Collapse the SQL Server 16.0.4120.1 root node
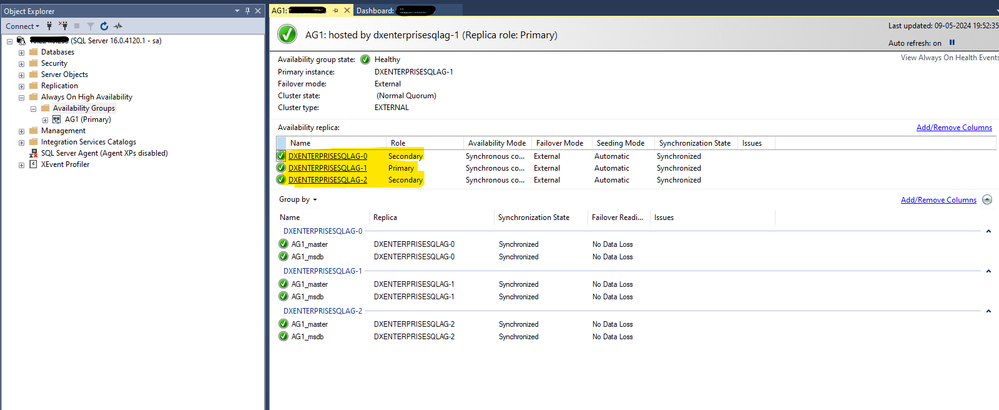 tap(10, 41)
